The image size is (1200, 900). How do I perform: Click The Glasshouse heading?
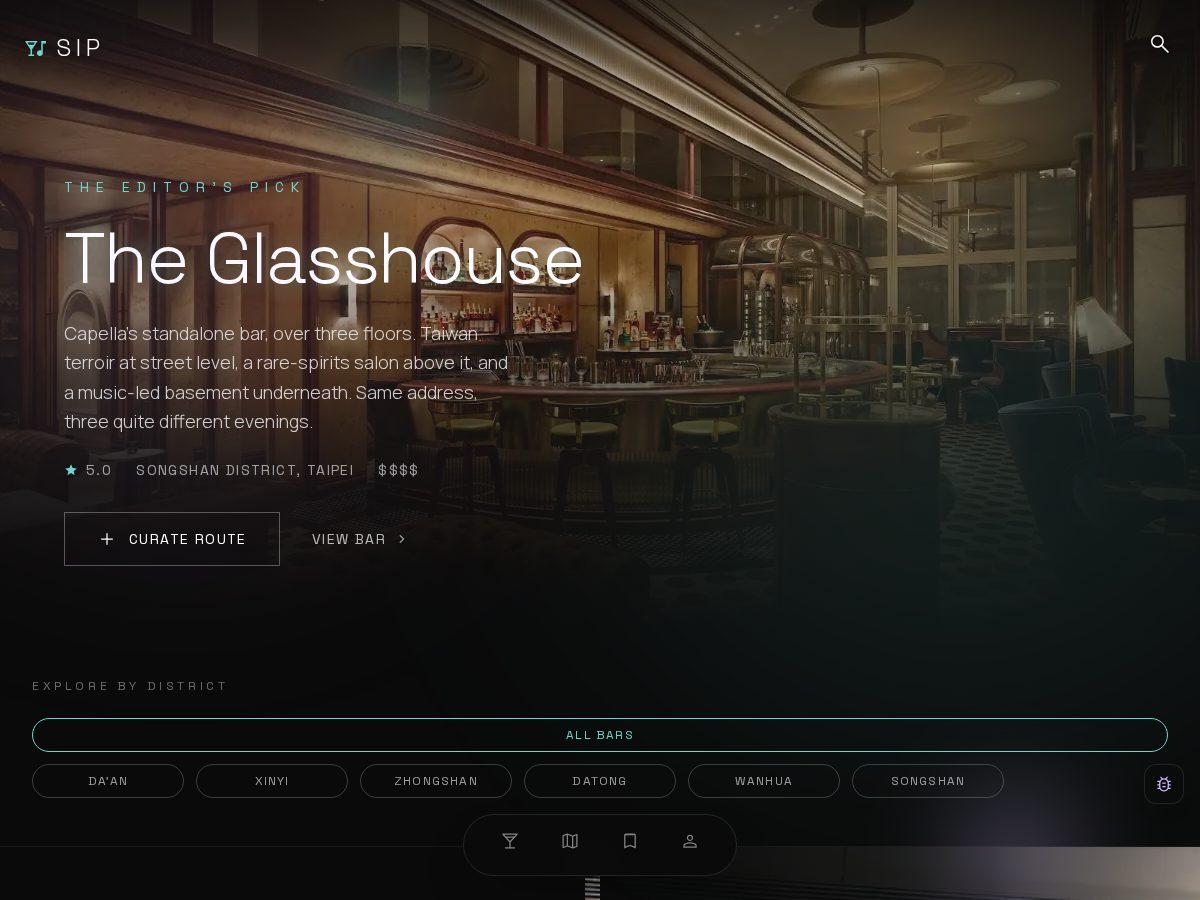pyautogui.click(x=324, y=259)
